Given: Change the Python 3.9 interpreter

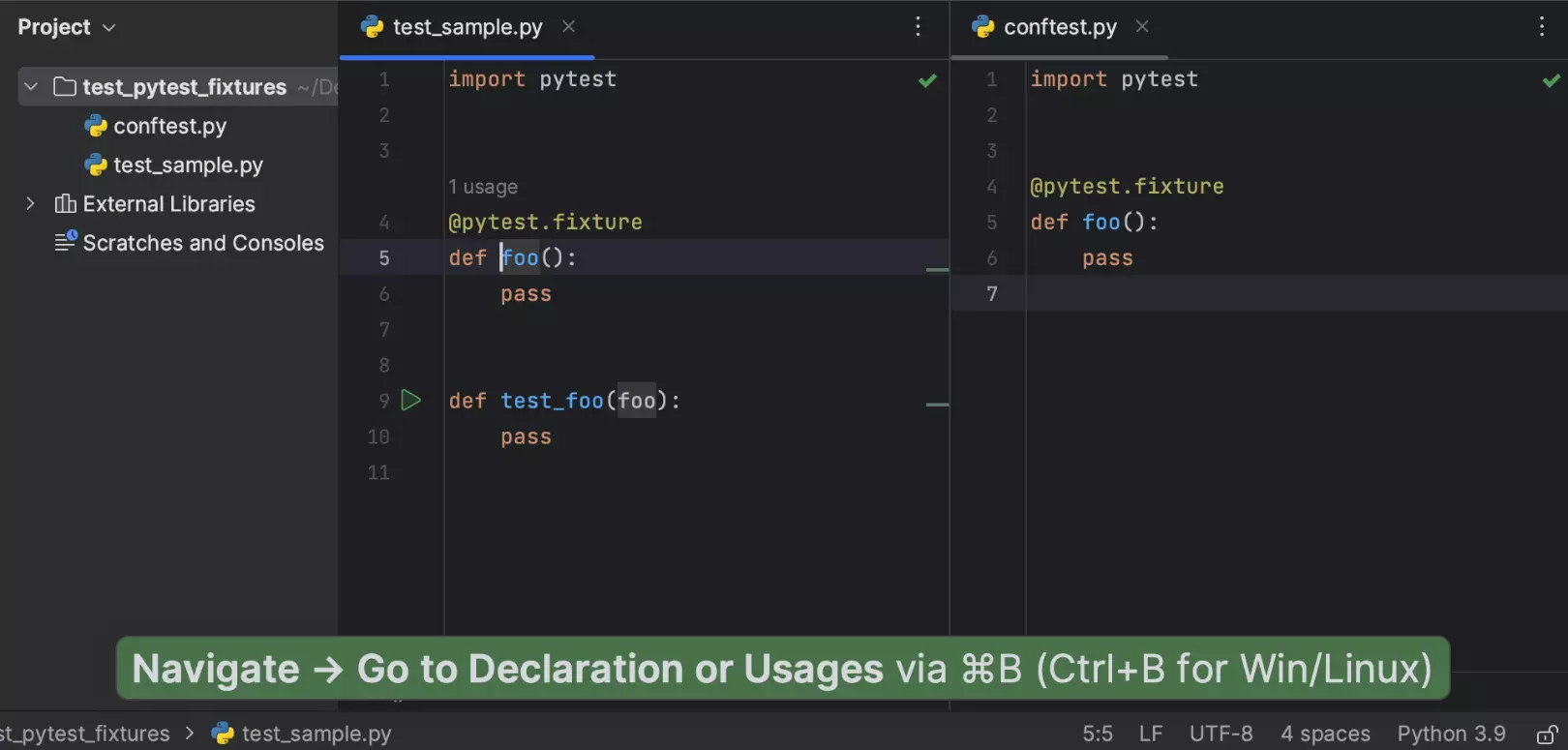Looking at the screenshot, I should click(1450, 734).
